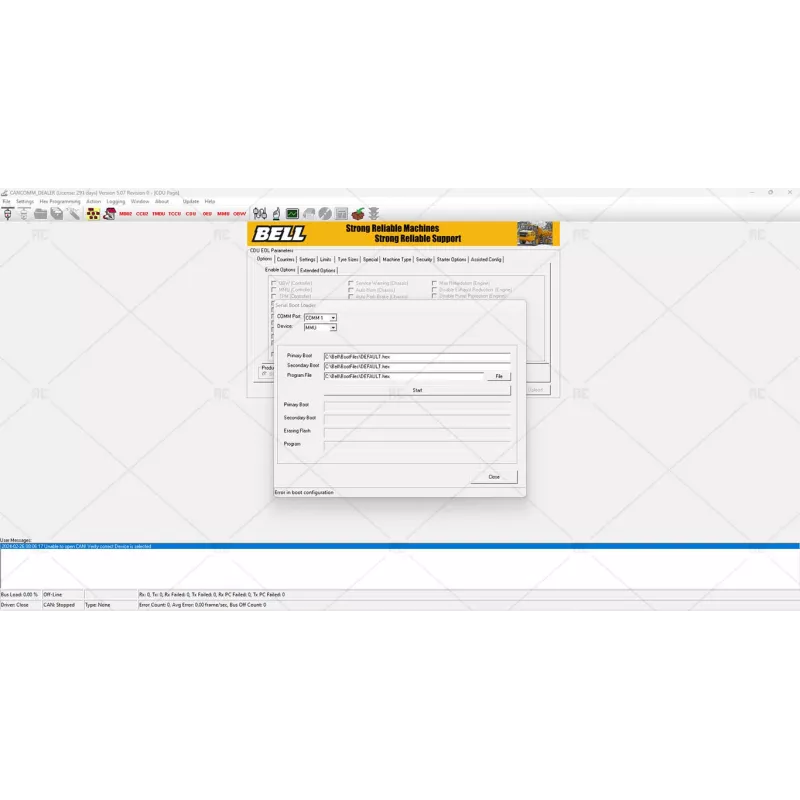Viewport: 800px width, 800px height.
Task: Click the TMDU toolbar icon
Action: click(x=158, y=213)
